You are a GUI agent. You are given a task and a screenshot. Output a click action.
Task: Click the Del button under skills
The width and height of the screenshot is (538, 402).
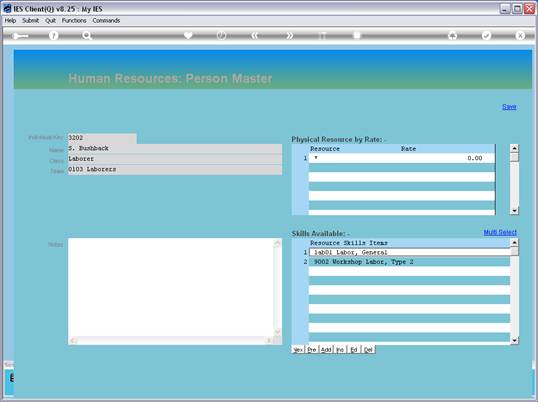coord(368,350)
